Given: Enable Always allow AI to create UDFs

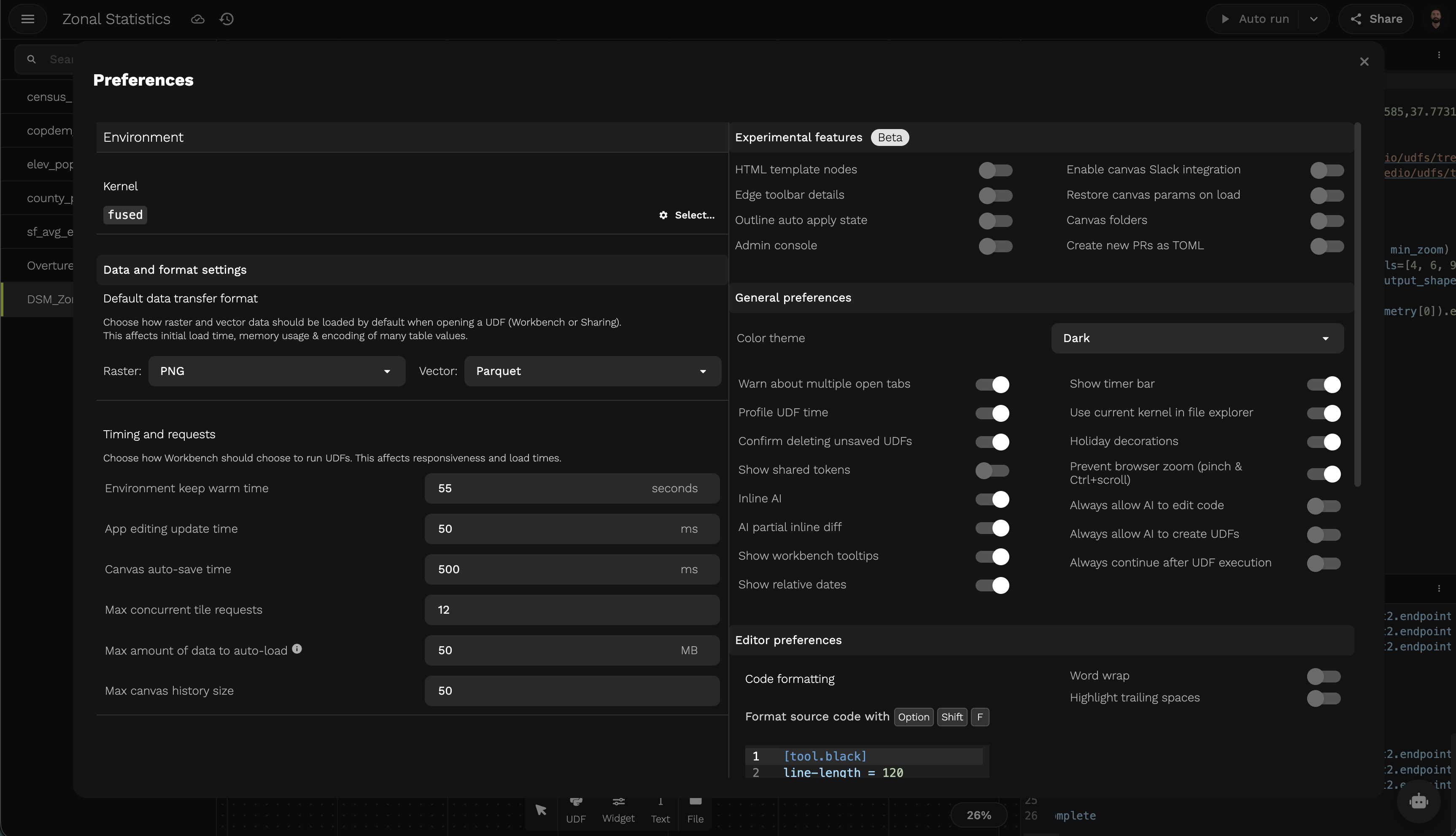Looking at the screenshot, I should point(1324,534).
